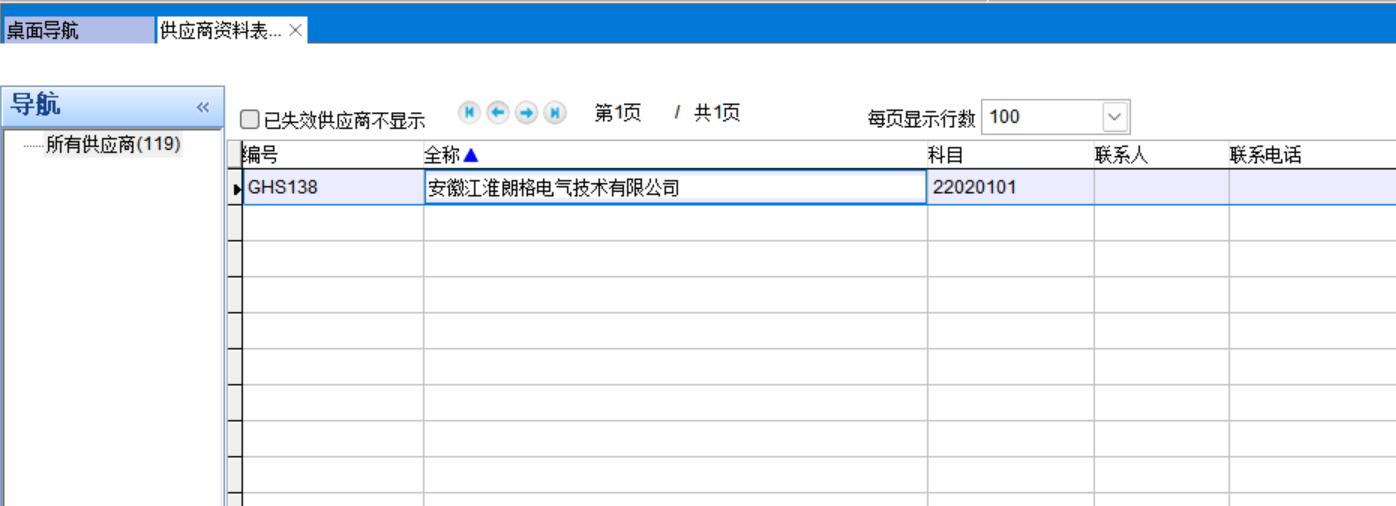
Task: Jump to the last page of suppliers
Action: 555,113
